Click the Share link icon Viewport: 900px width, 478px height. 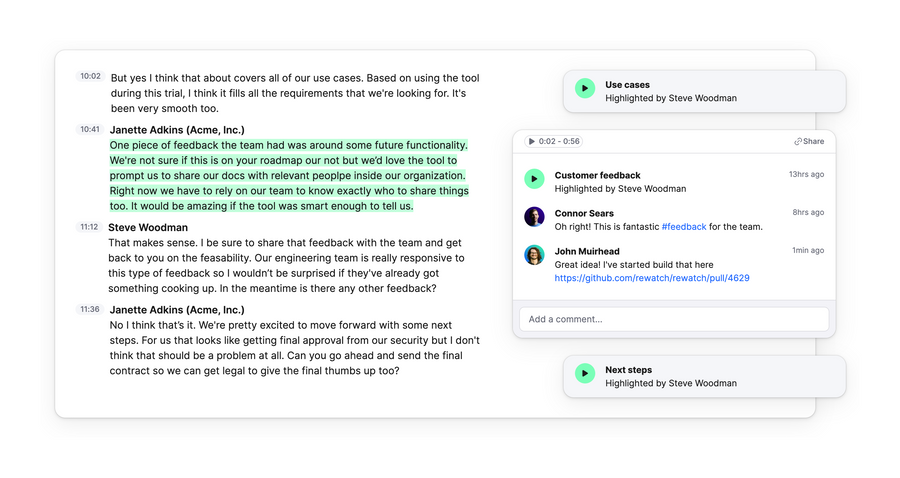tap(798, 142)
